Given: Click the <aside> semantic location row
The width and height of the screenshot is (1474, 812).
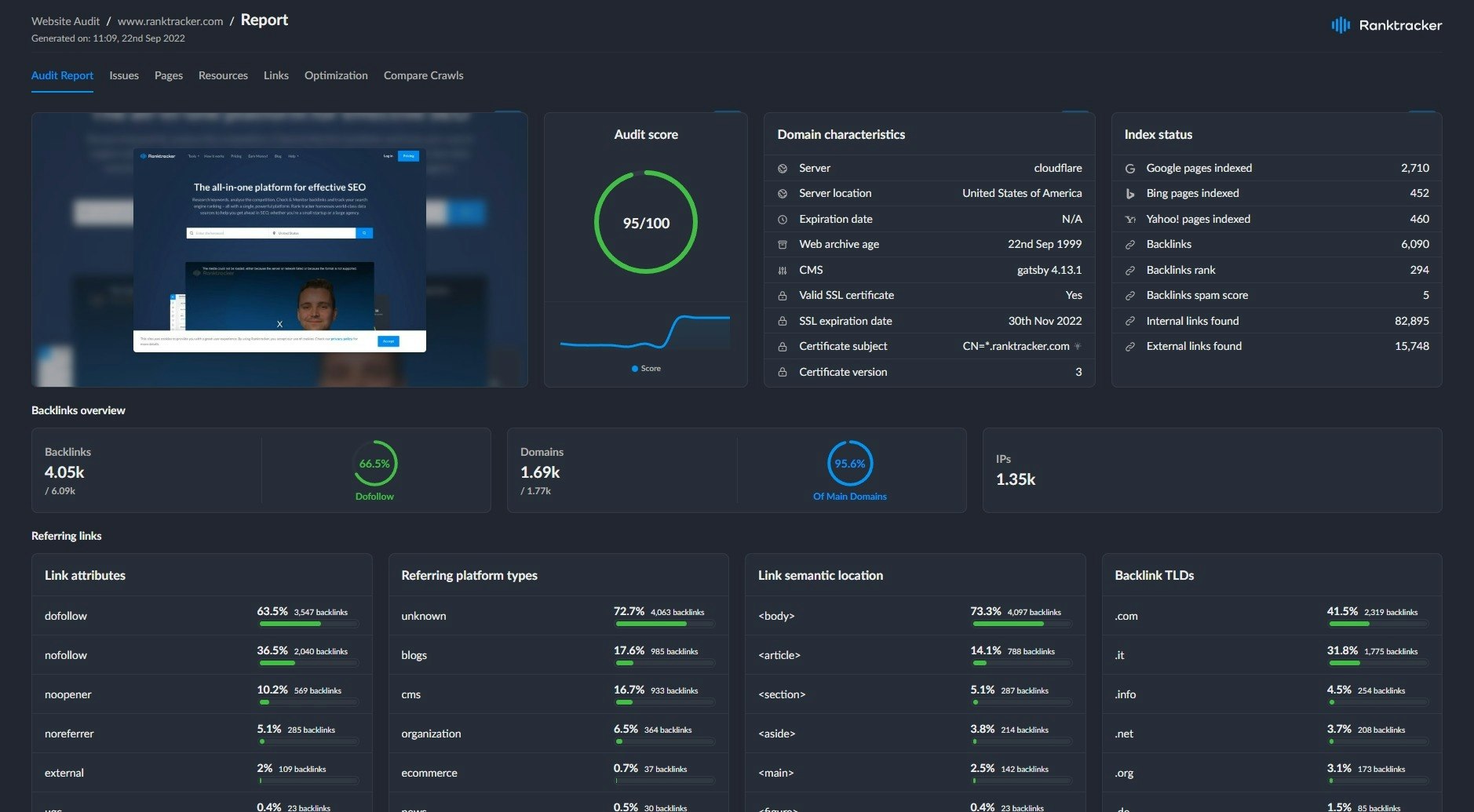Looking at the screenshot, I should click(x=915, y=734).
